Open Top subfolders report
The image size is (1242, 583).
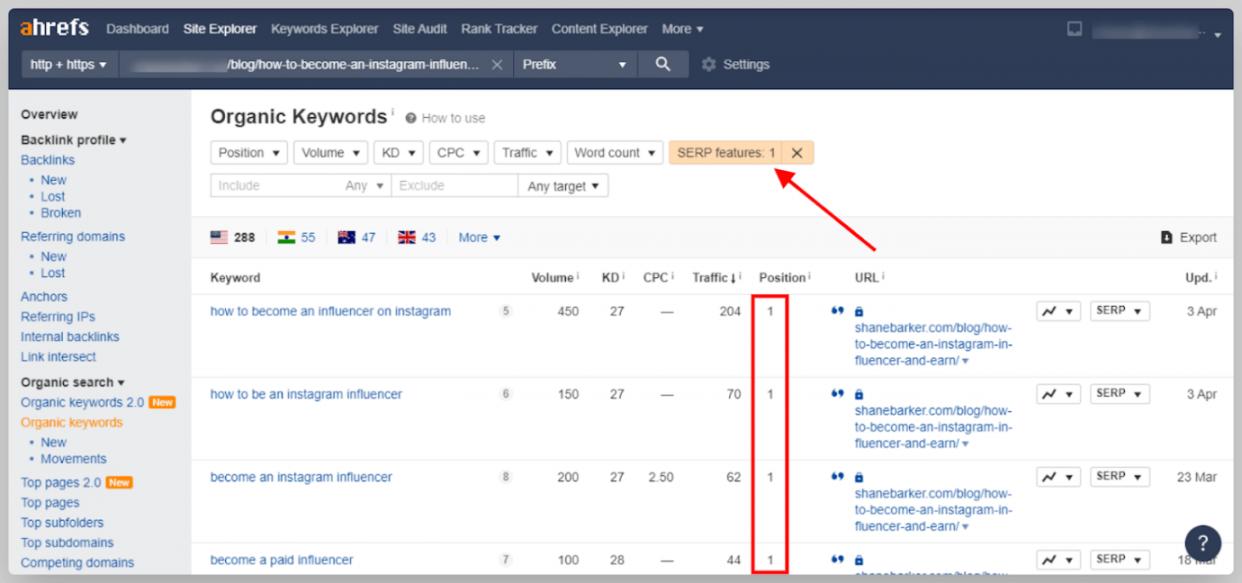click(x=62, y=523)
